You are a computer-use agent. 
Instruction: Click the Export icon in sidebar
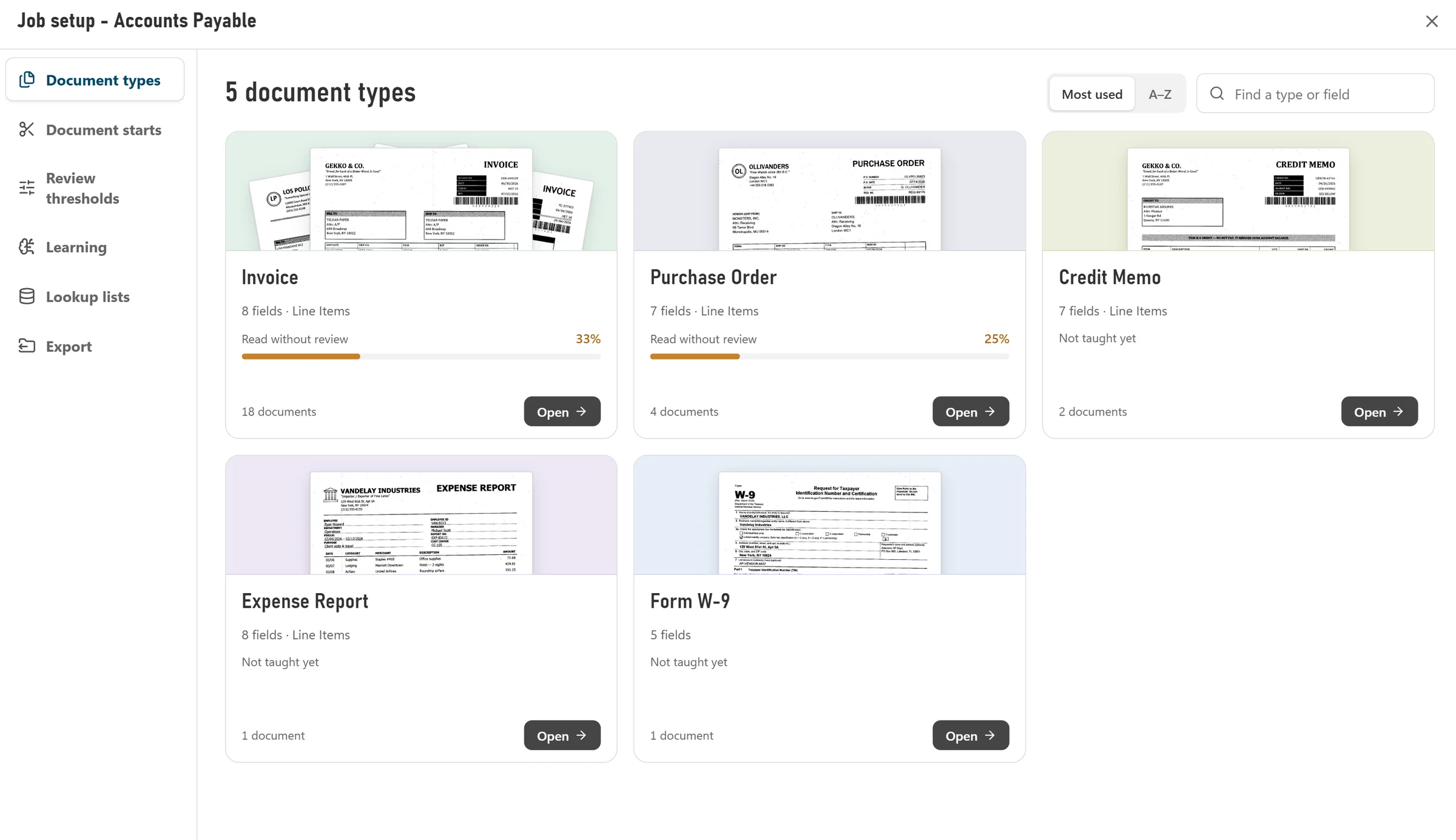click(27, 346)
